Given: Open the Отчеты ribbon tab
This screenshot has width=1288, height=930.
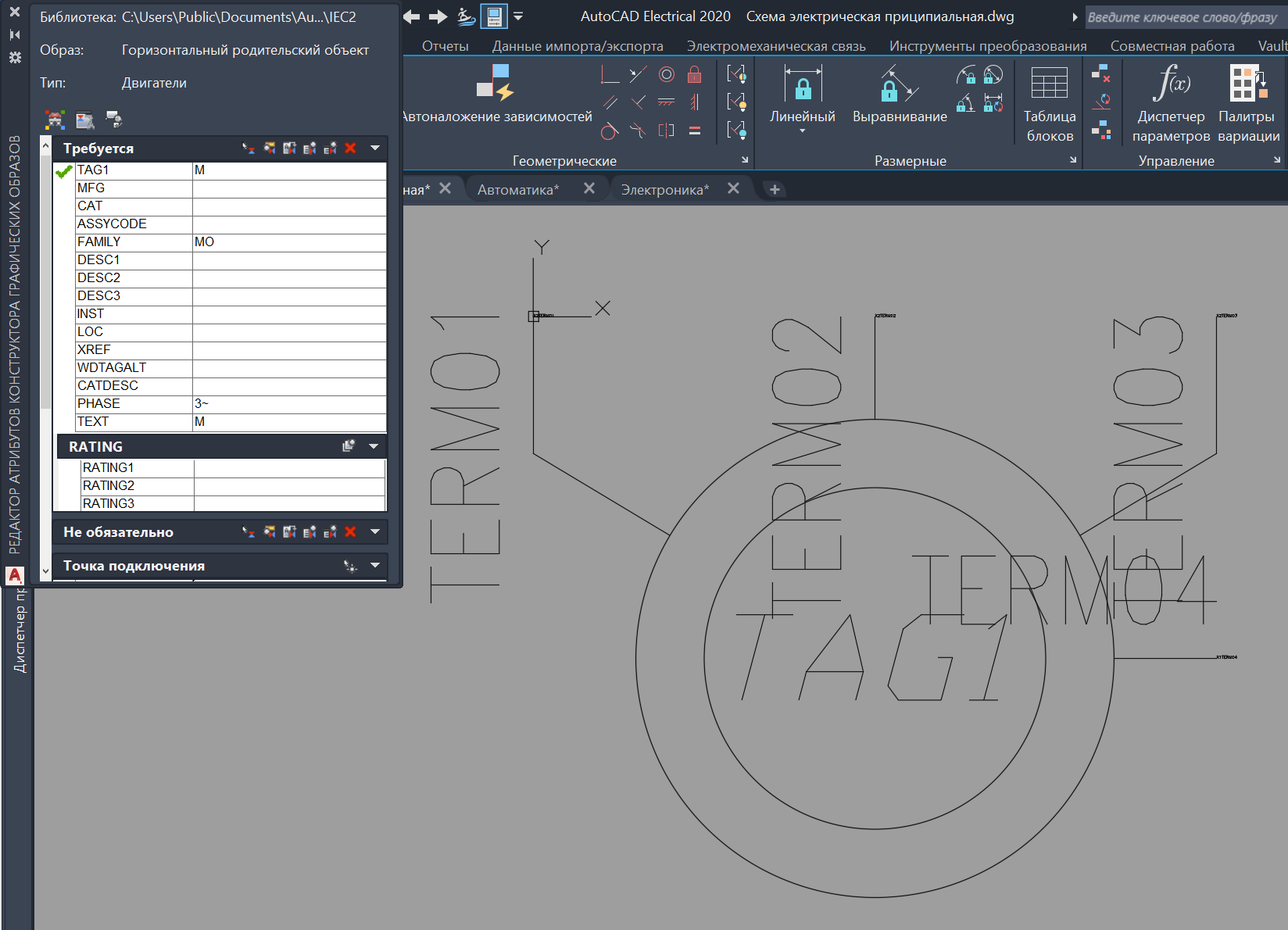Looking at the screenshot, I should click(445, 46).
